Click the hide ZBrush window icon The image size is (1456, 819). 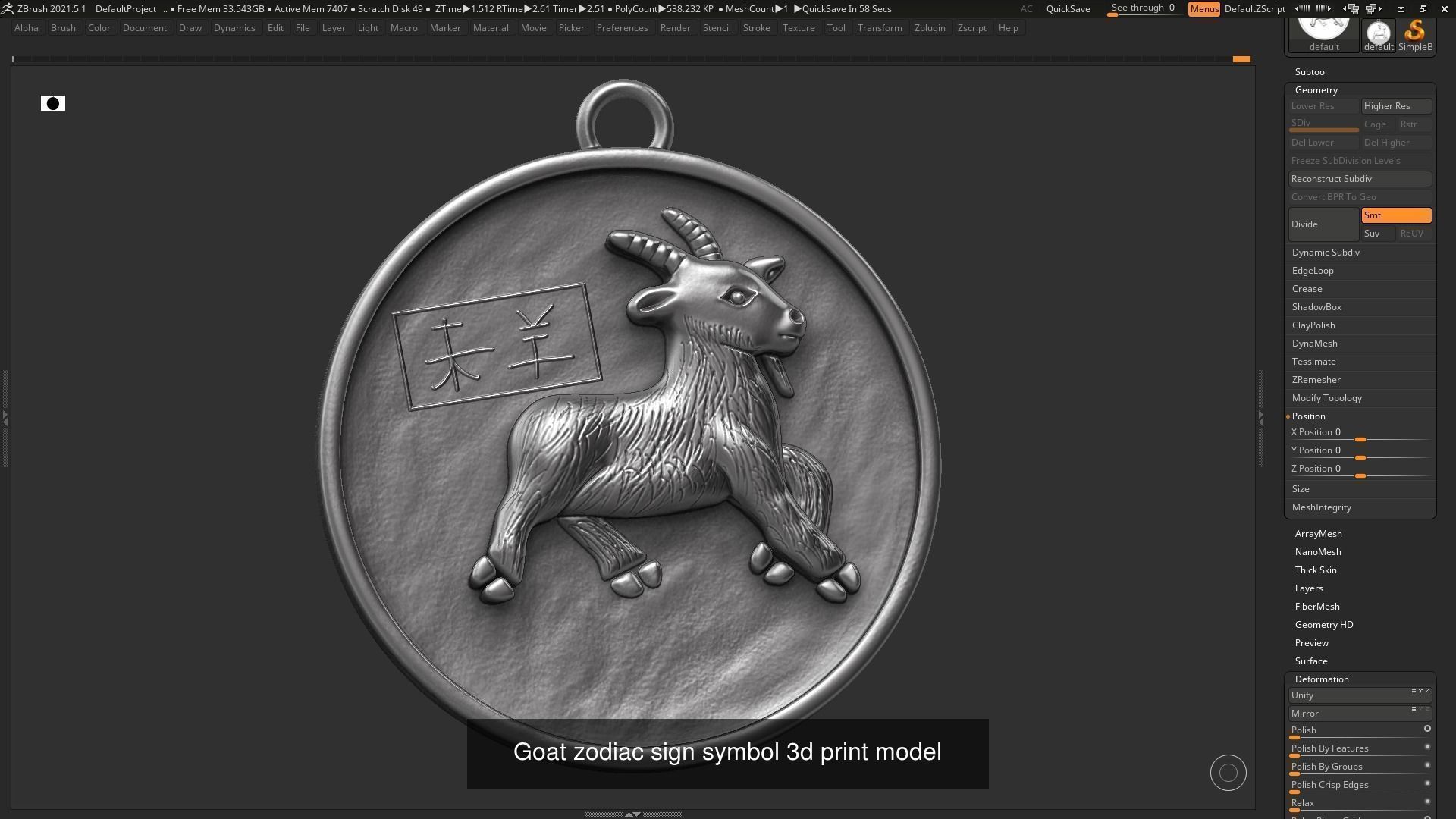point(1401,9)
